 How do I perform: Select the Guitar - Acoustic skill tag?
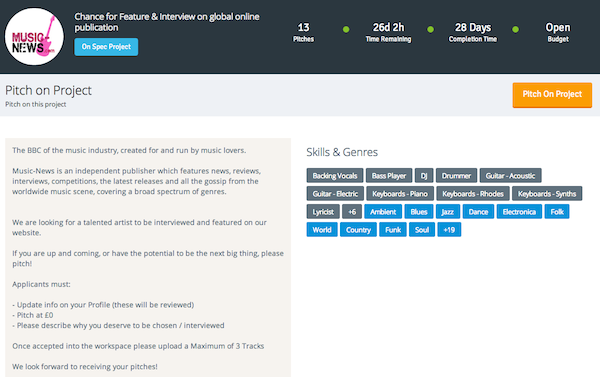point(510,176)
